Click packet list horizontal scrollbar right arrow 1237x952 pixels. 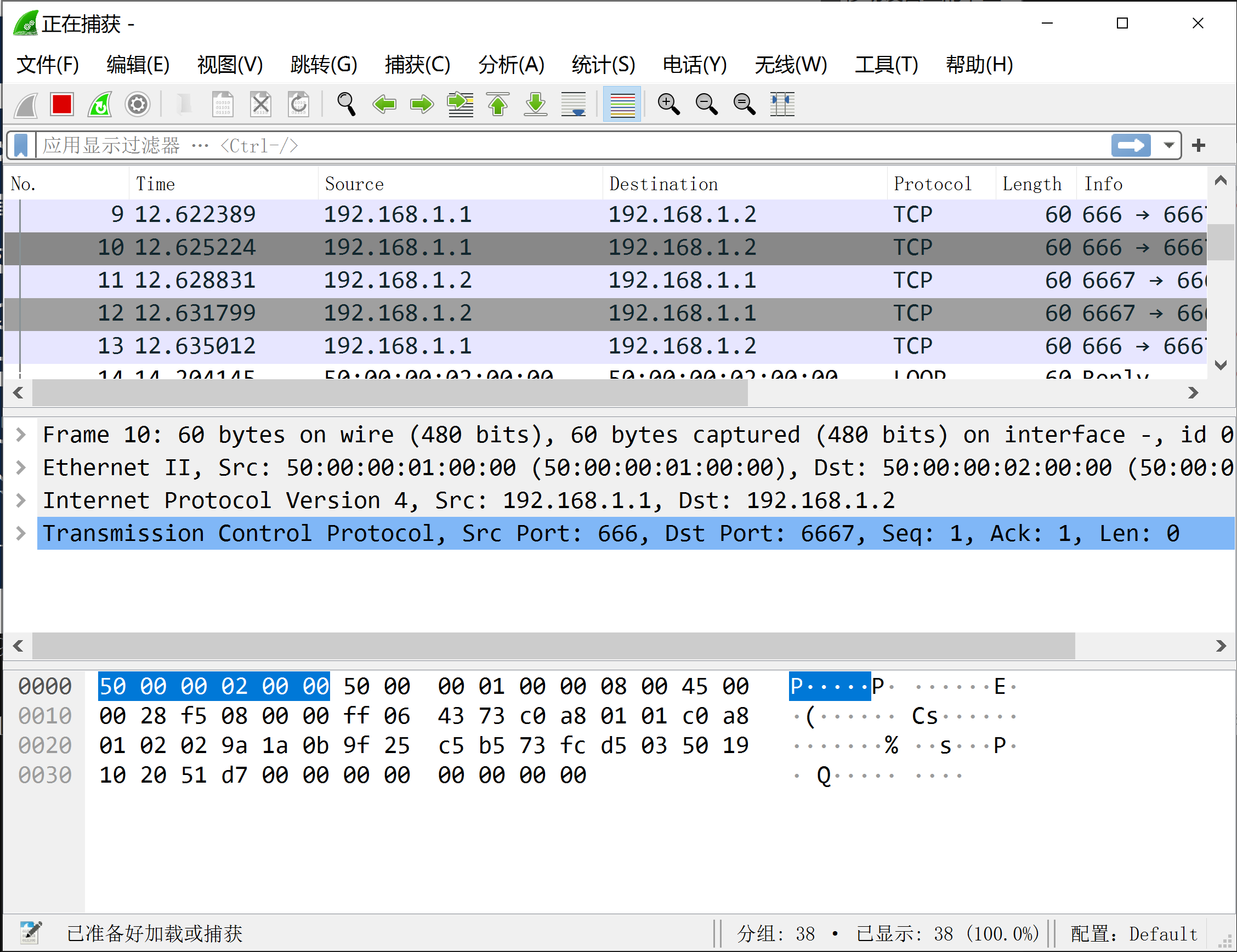(1193, 393)
